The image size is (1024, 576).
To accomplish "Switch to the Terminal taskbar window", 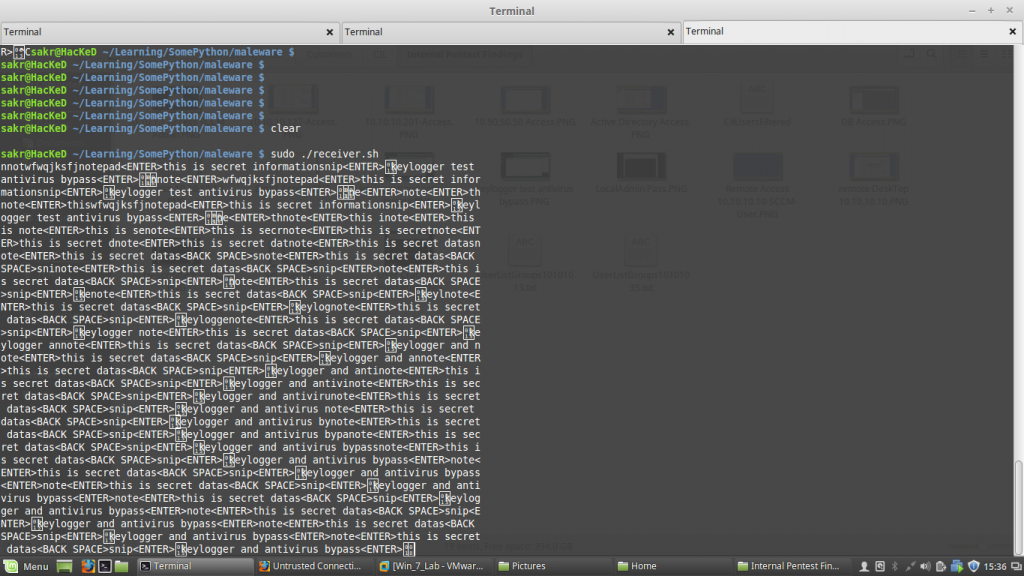I will (195, 566).
